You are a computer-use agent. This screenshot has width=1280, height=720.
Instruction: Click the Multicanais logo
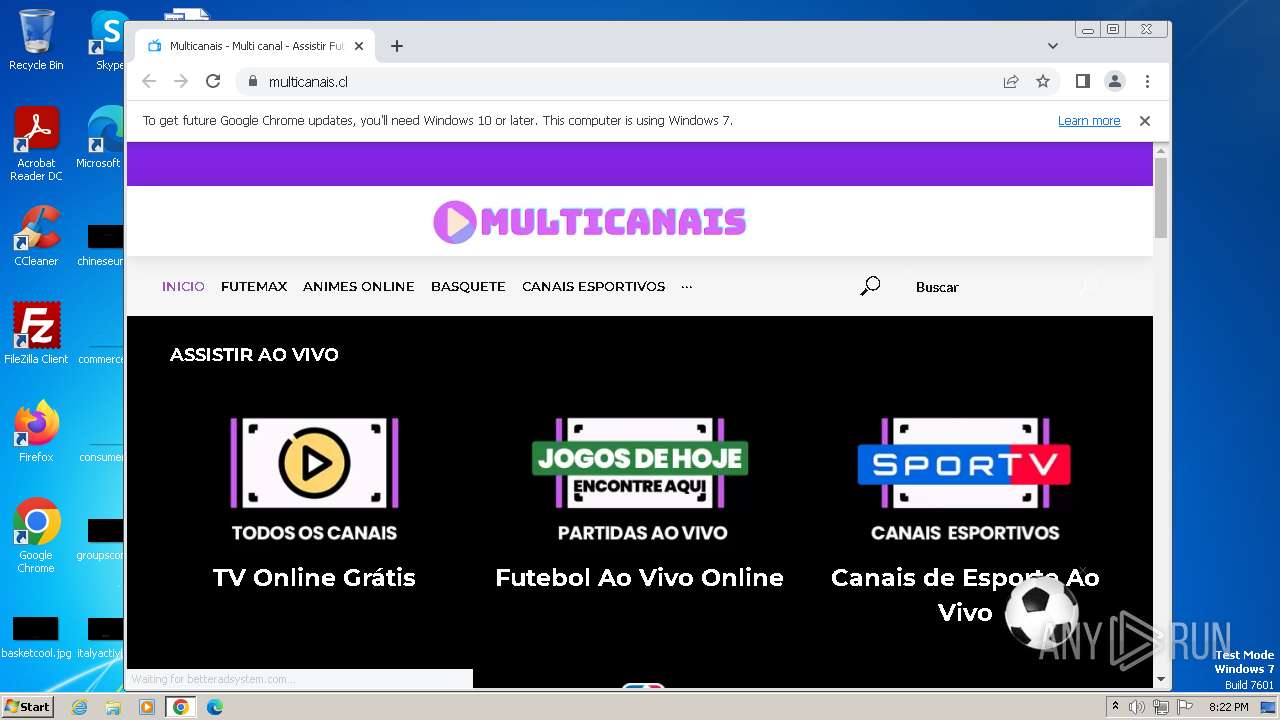coord(590,222)
